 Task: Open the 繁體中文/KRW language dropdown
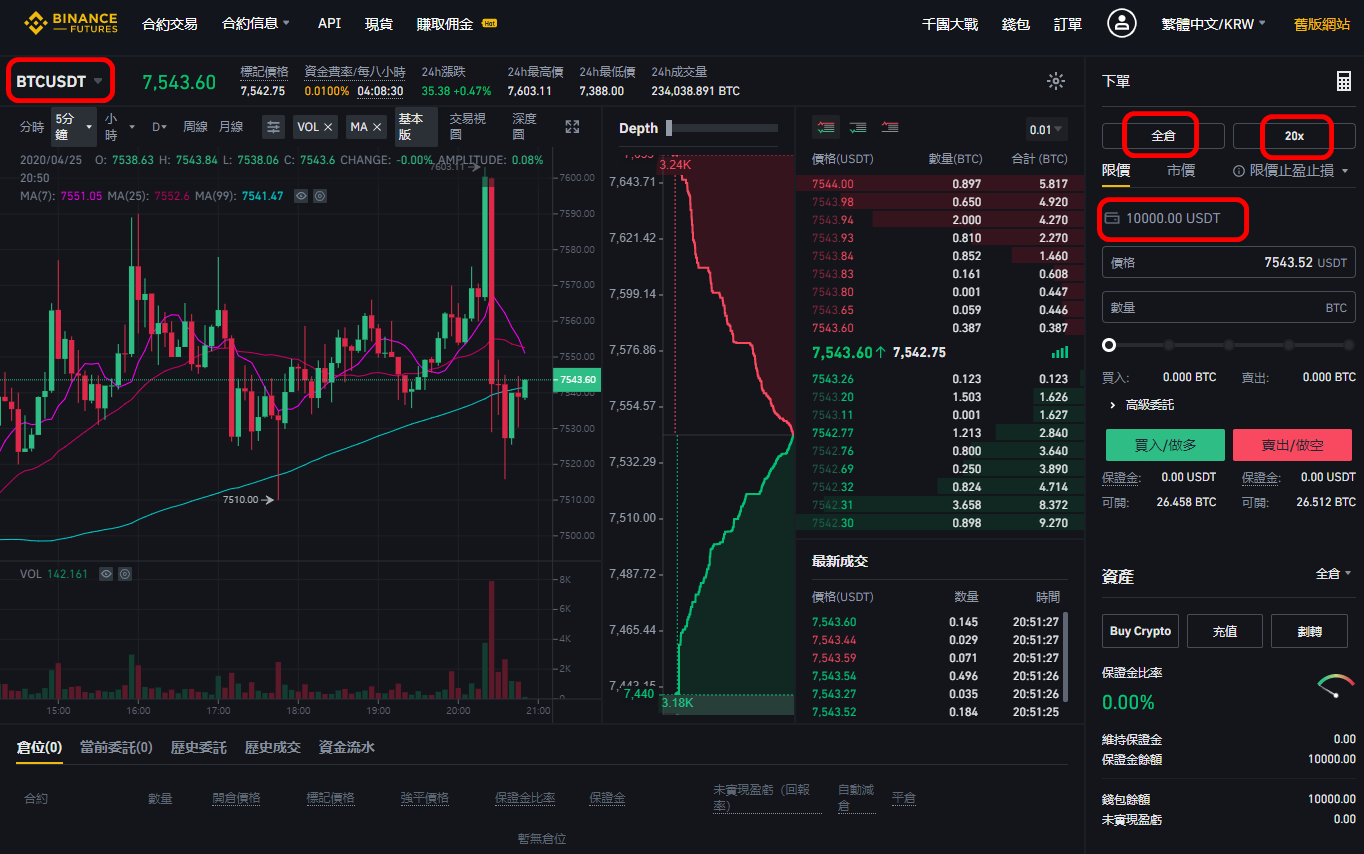pyautogui.click(x=1213, y=24)
